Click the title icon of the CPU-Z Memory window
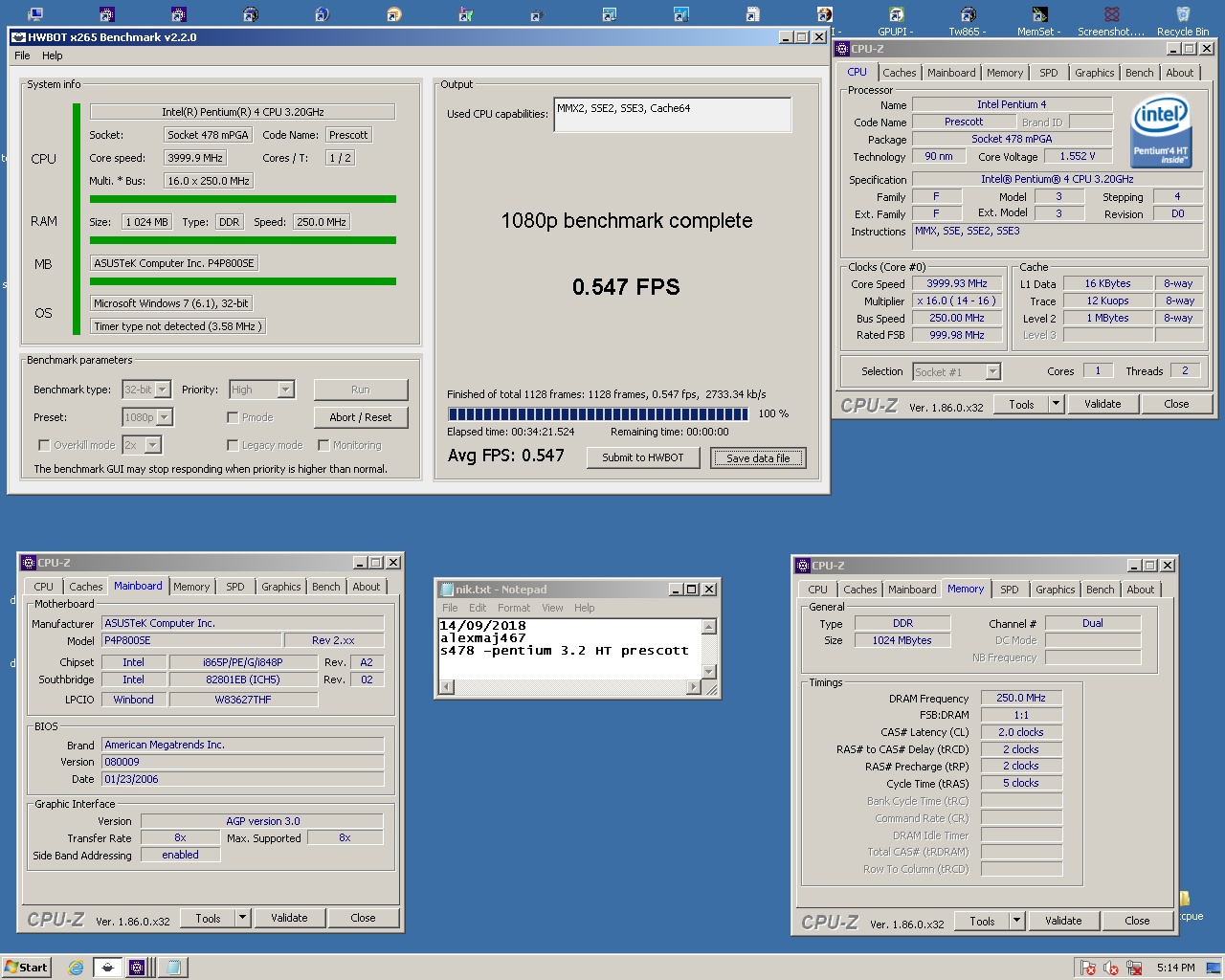1225x980 pixels. tap(803, 566)
